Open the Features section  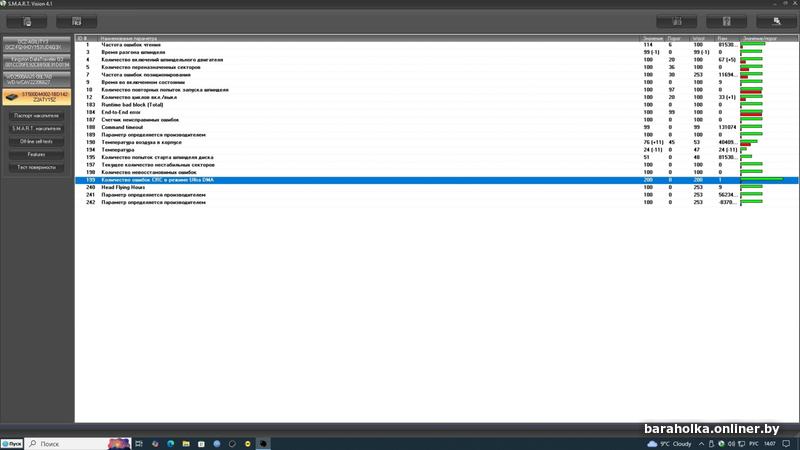(x=36, y=154)
